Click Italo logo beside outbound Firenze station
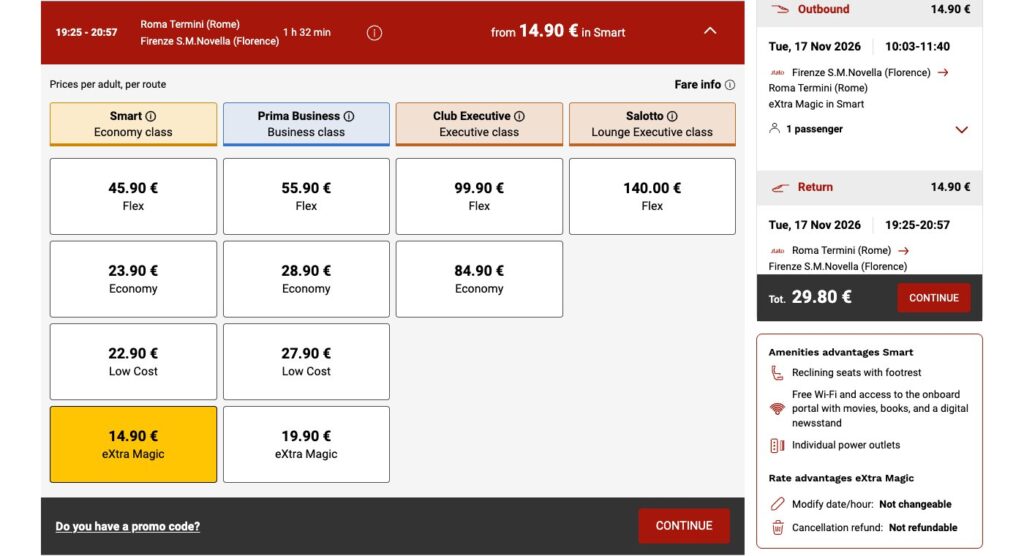 click(777, 73)
